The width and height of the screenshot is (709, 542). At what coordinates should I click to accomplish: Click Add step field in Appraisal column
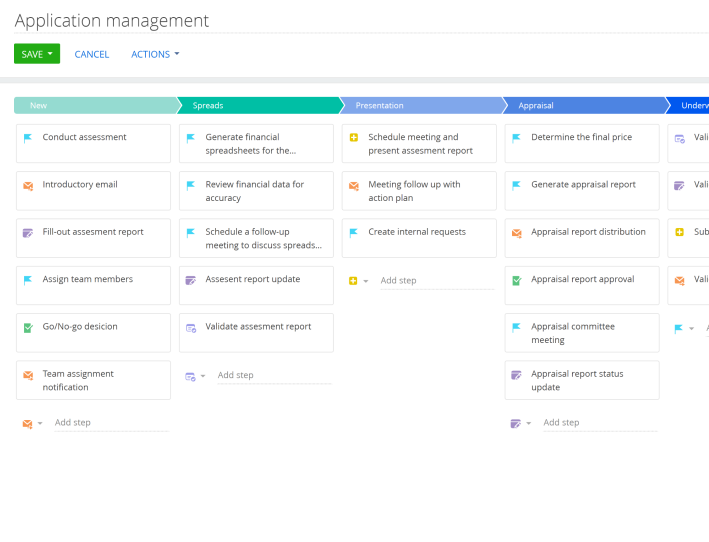point(598,423)
